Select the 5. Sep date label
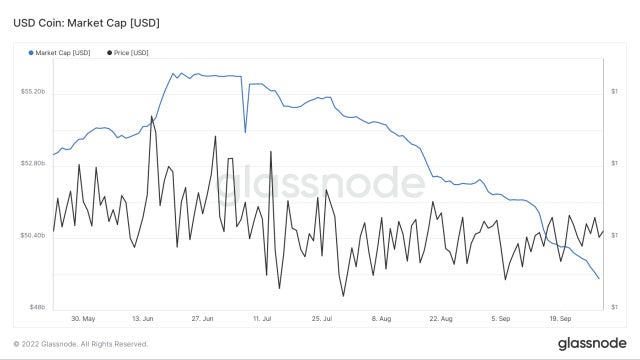Viewport: 640px width, 360px height. click(501, 318)
